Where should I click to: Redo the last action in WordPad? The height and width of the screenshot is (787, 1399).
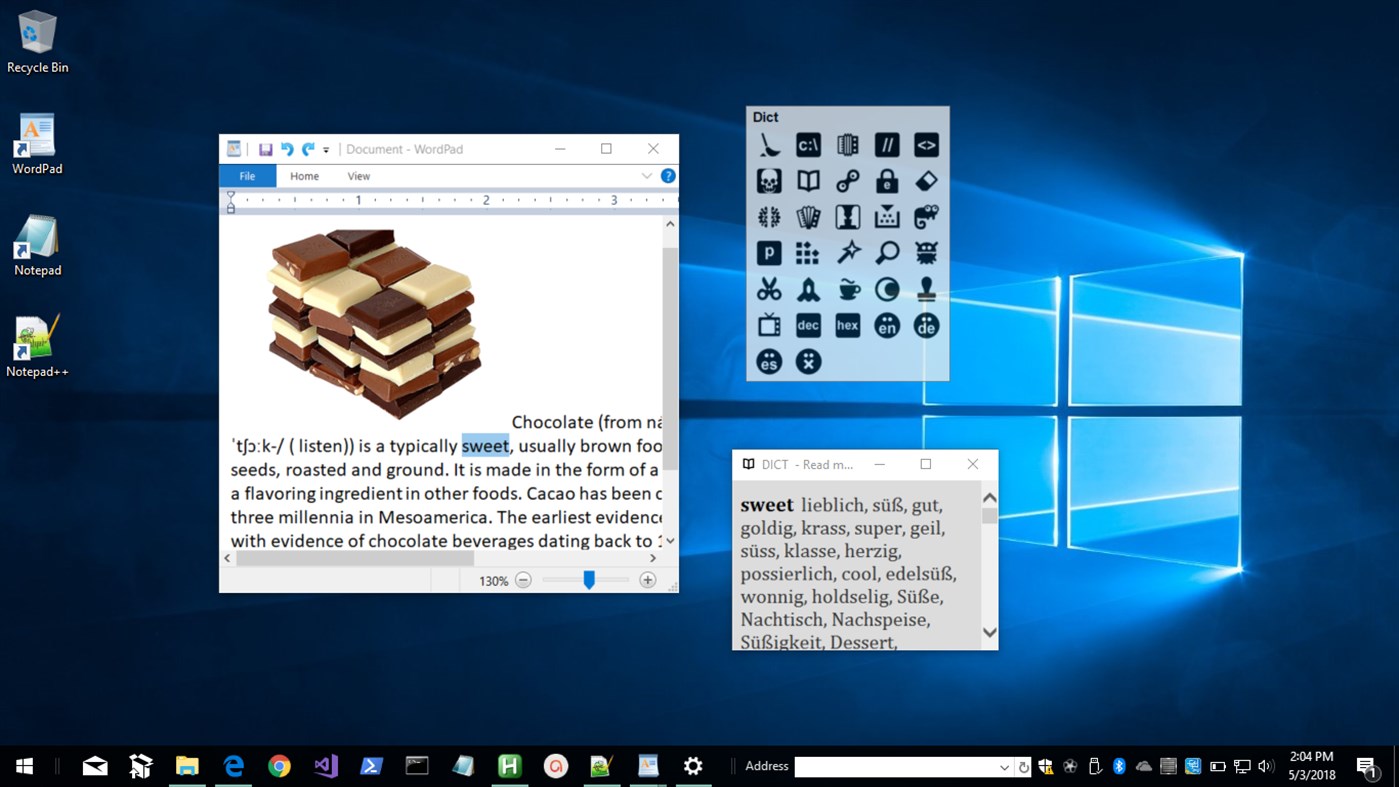[308, 149]
